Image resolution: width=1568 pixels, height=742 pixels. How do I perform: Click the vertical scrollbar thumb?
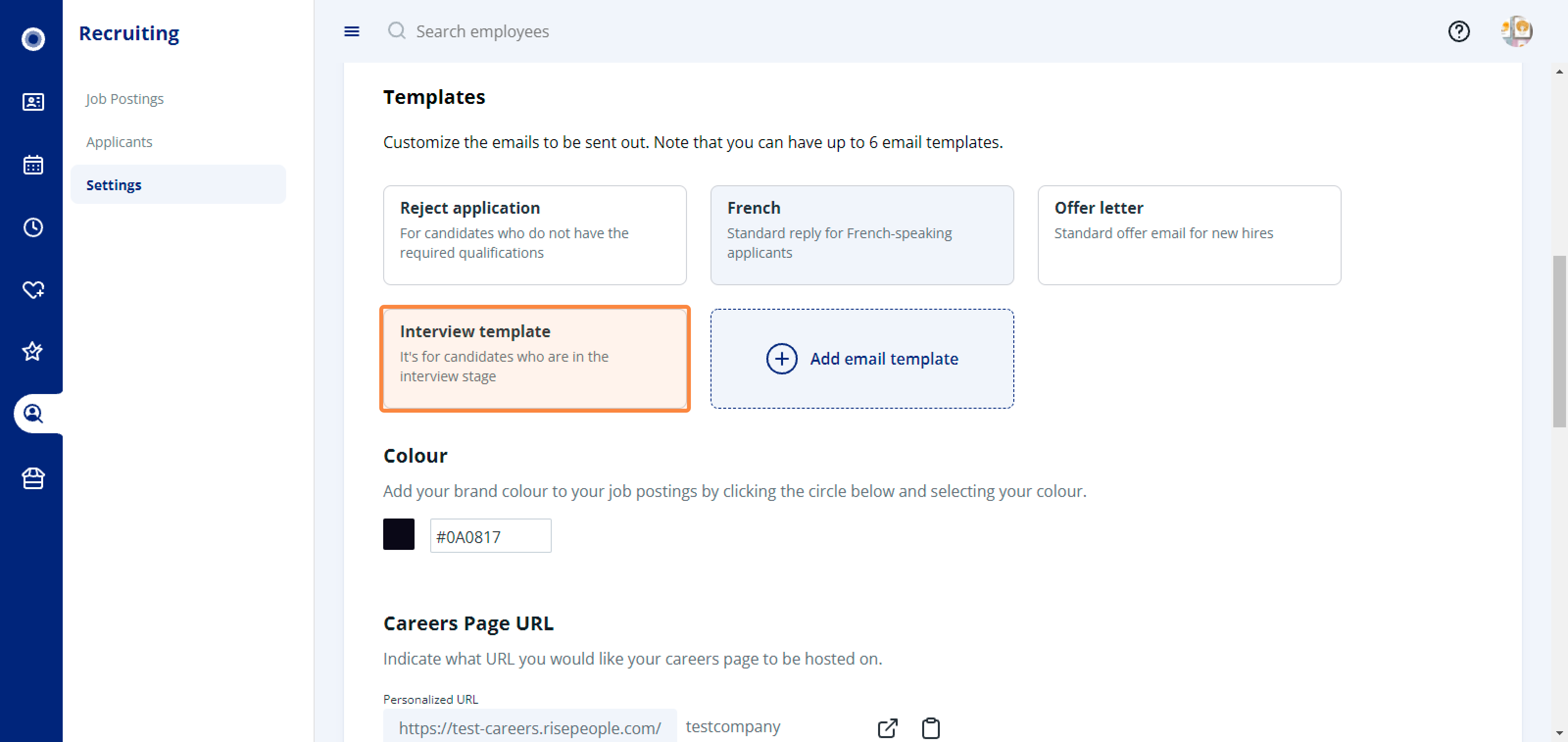coord(1560,341)
